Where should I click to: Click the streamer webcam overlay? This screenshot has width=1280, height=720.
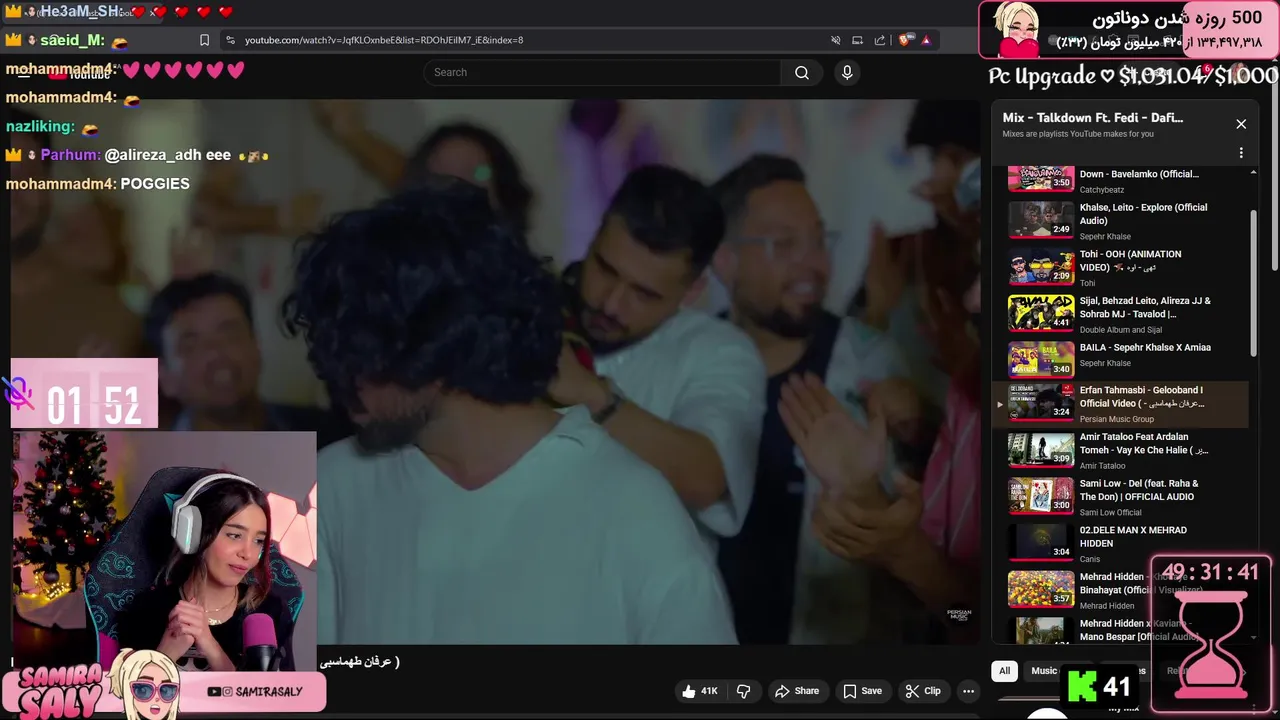(x=164, y=551)
